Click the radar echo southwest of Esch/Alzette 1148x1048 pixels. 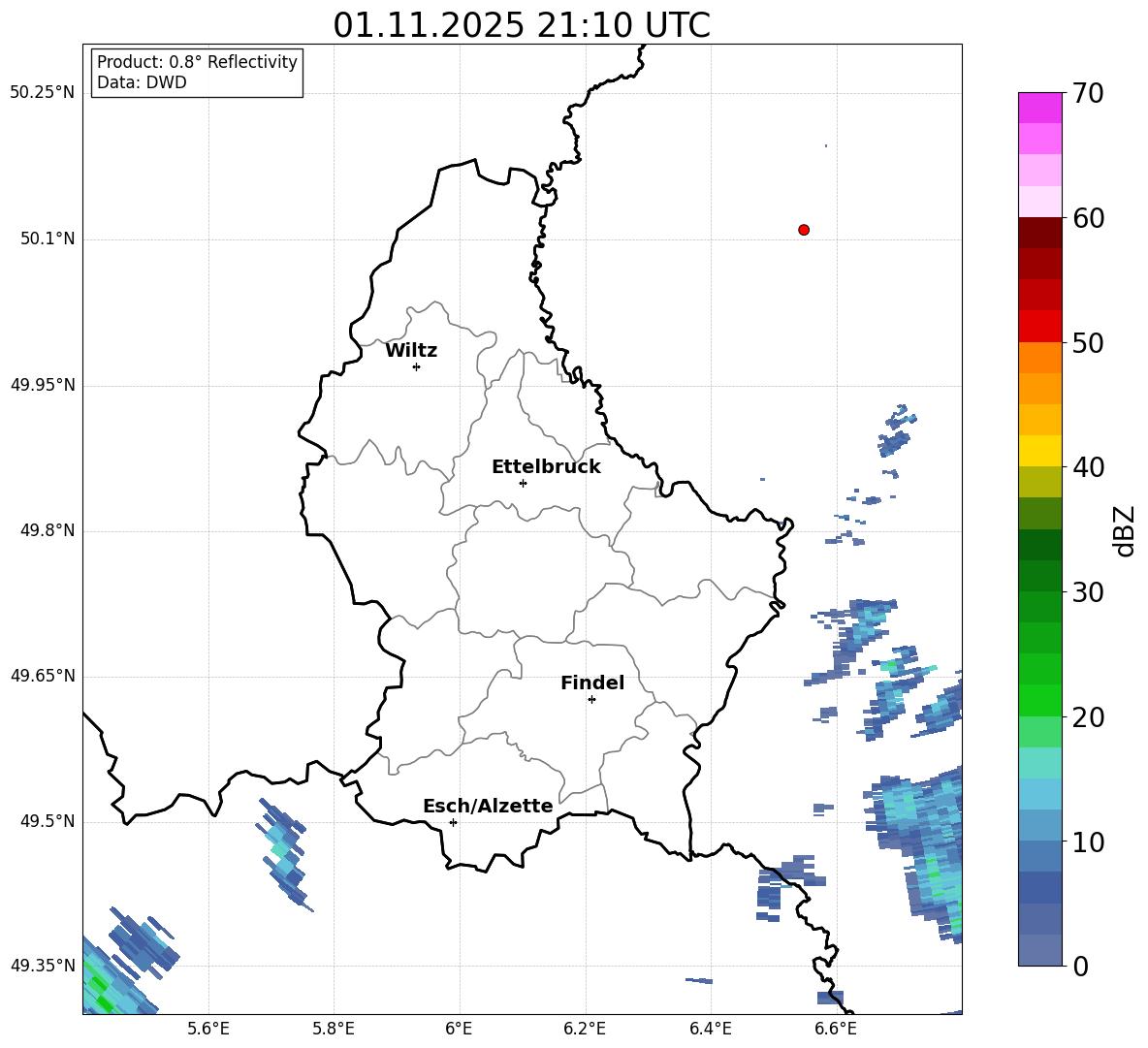(283, 854)
